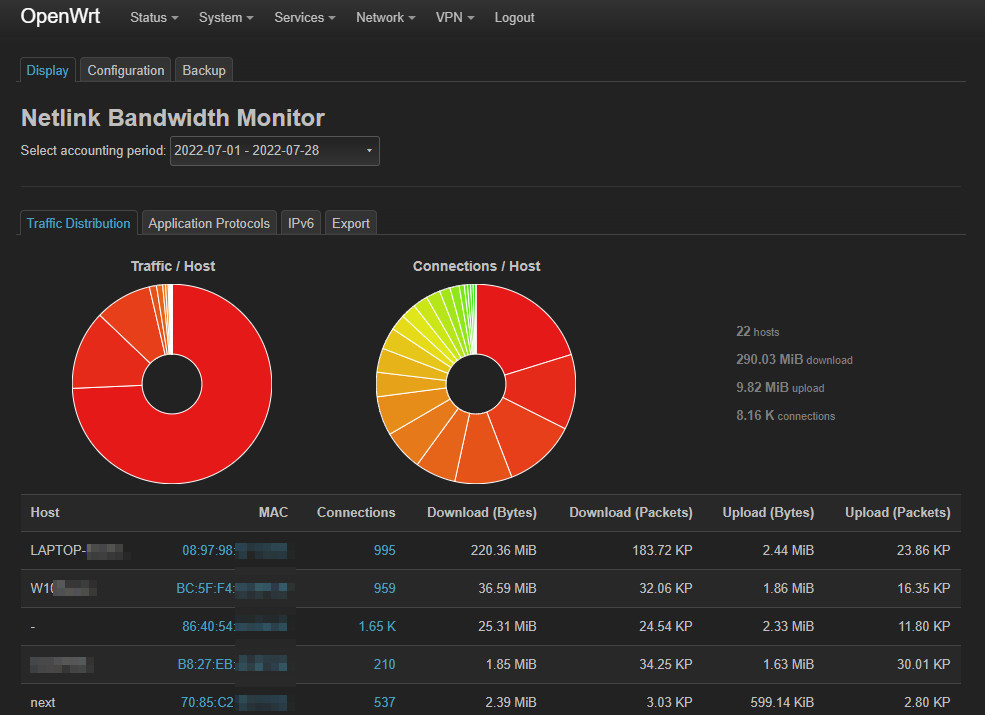Open the VPN dropdown menu
The width and height of the screenshot is (985, 715).
point(454,17)
